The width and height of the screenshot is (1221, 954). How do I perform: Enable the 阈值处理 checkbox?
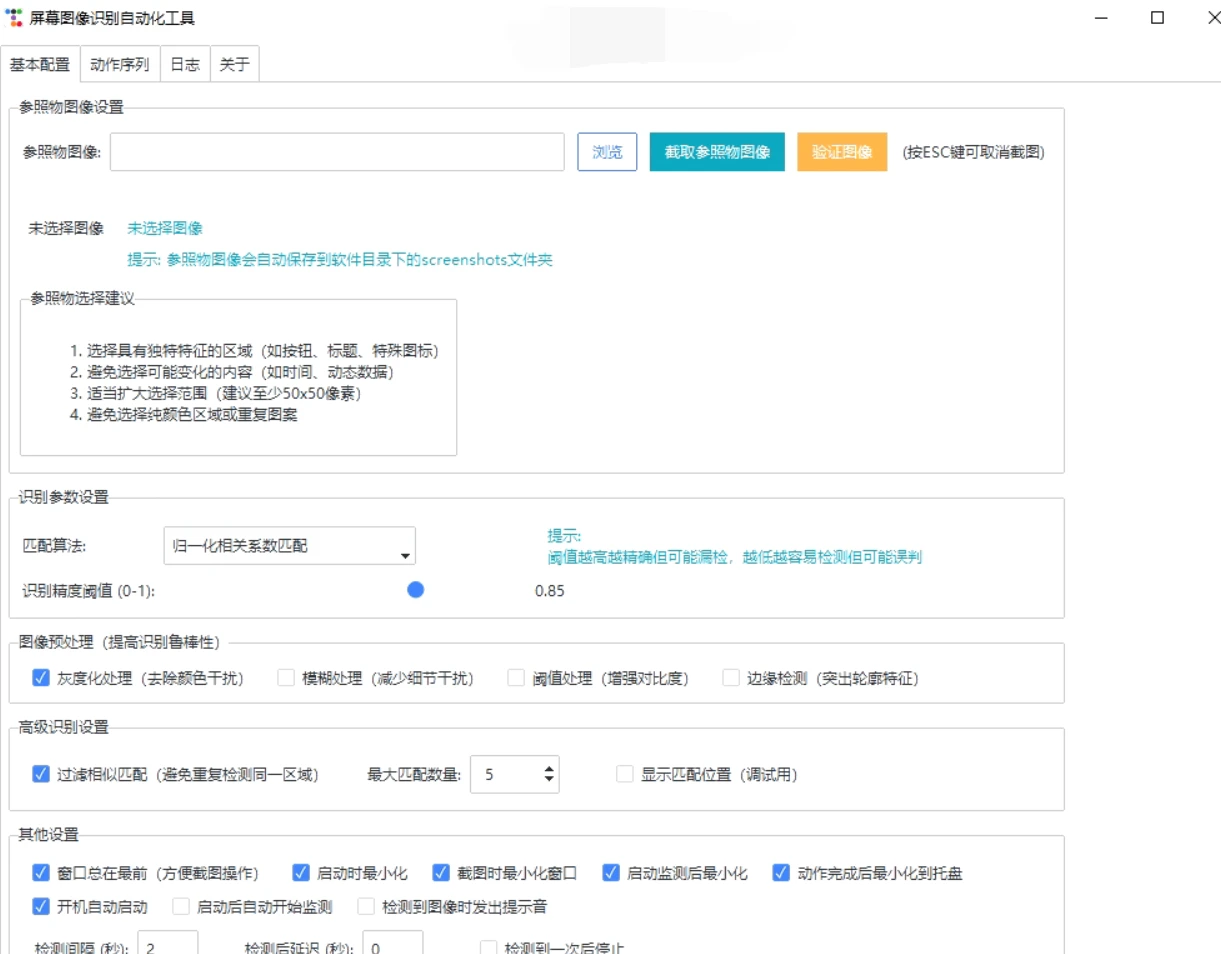516,678
